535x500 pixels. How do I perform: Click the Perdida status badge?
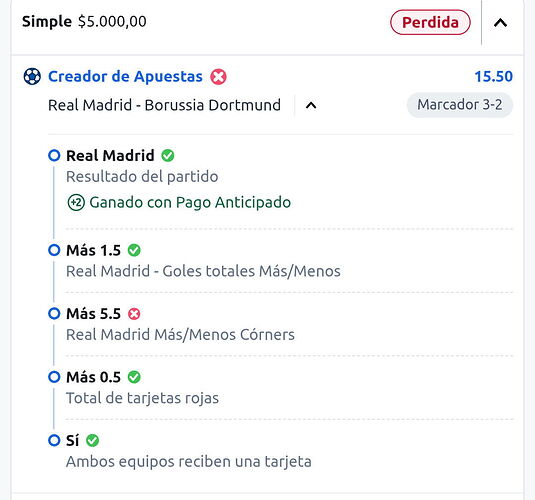point(430,23)
